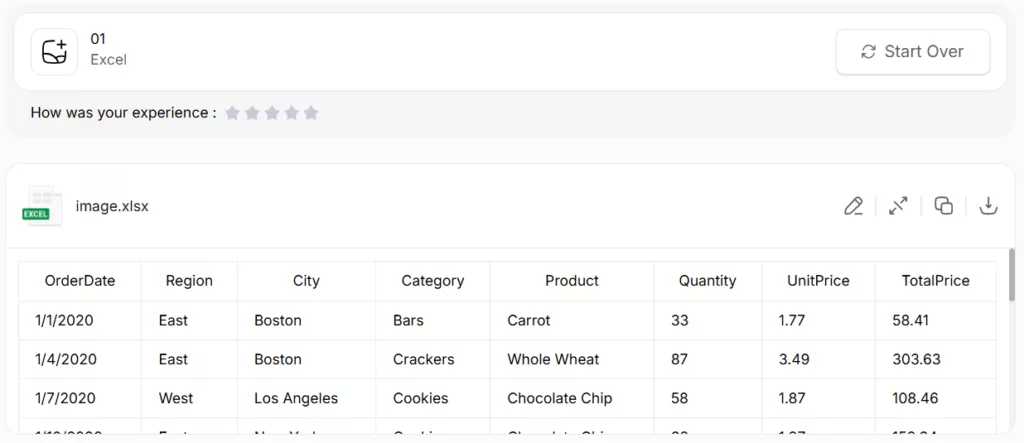Select the Region column header
Viewport: 1024px width, 443px height.
(x=189, y=281)
